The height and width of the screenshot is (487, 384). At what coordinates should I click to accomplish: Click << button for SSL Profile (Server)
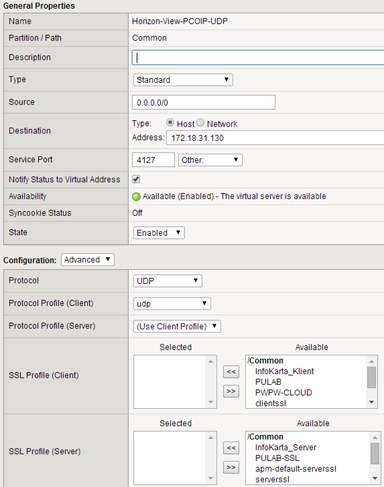(x=231, y=448)
